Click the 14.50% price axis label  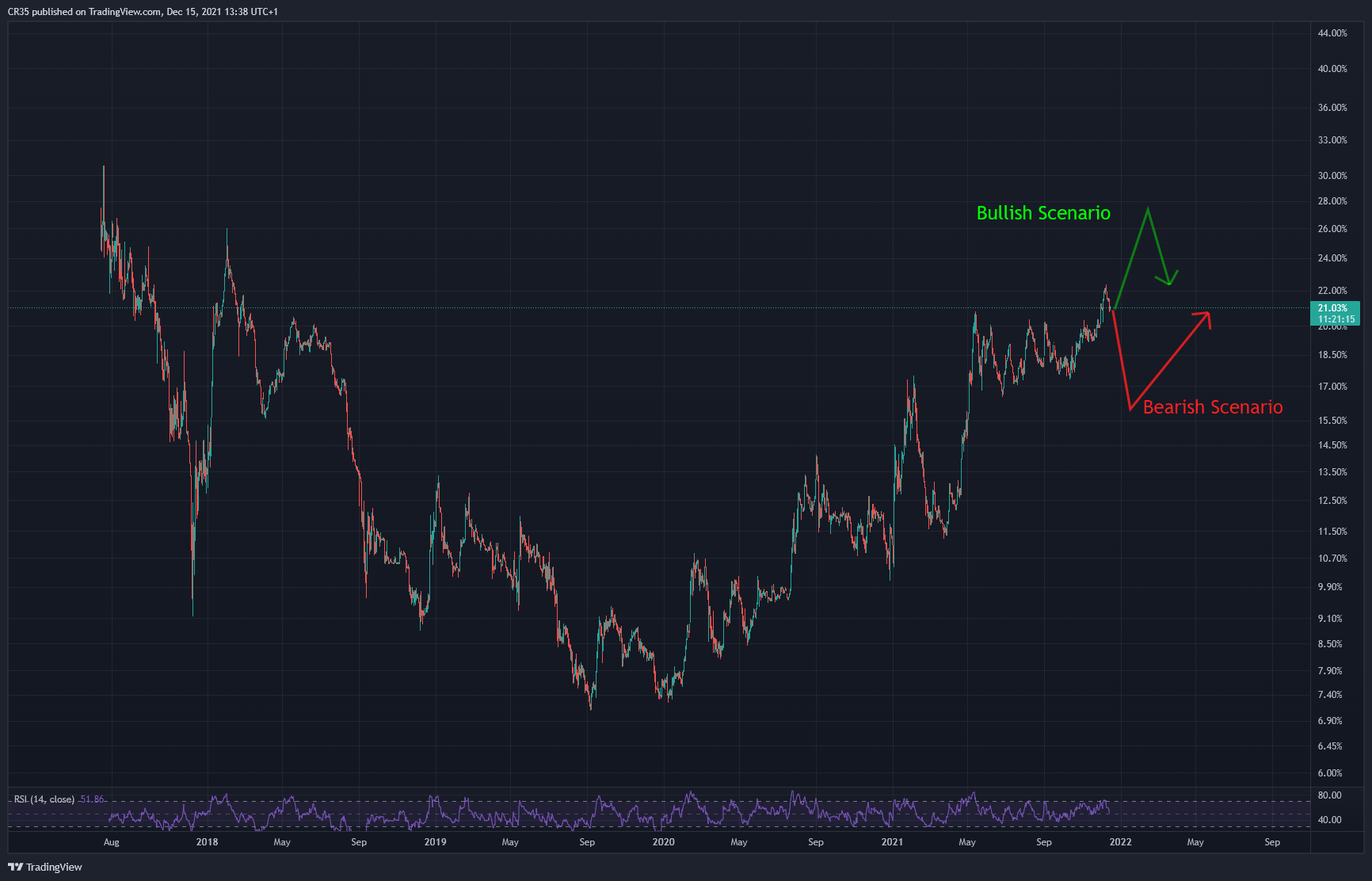point(1332,445)
